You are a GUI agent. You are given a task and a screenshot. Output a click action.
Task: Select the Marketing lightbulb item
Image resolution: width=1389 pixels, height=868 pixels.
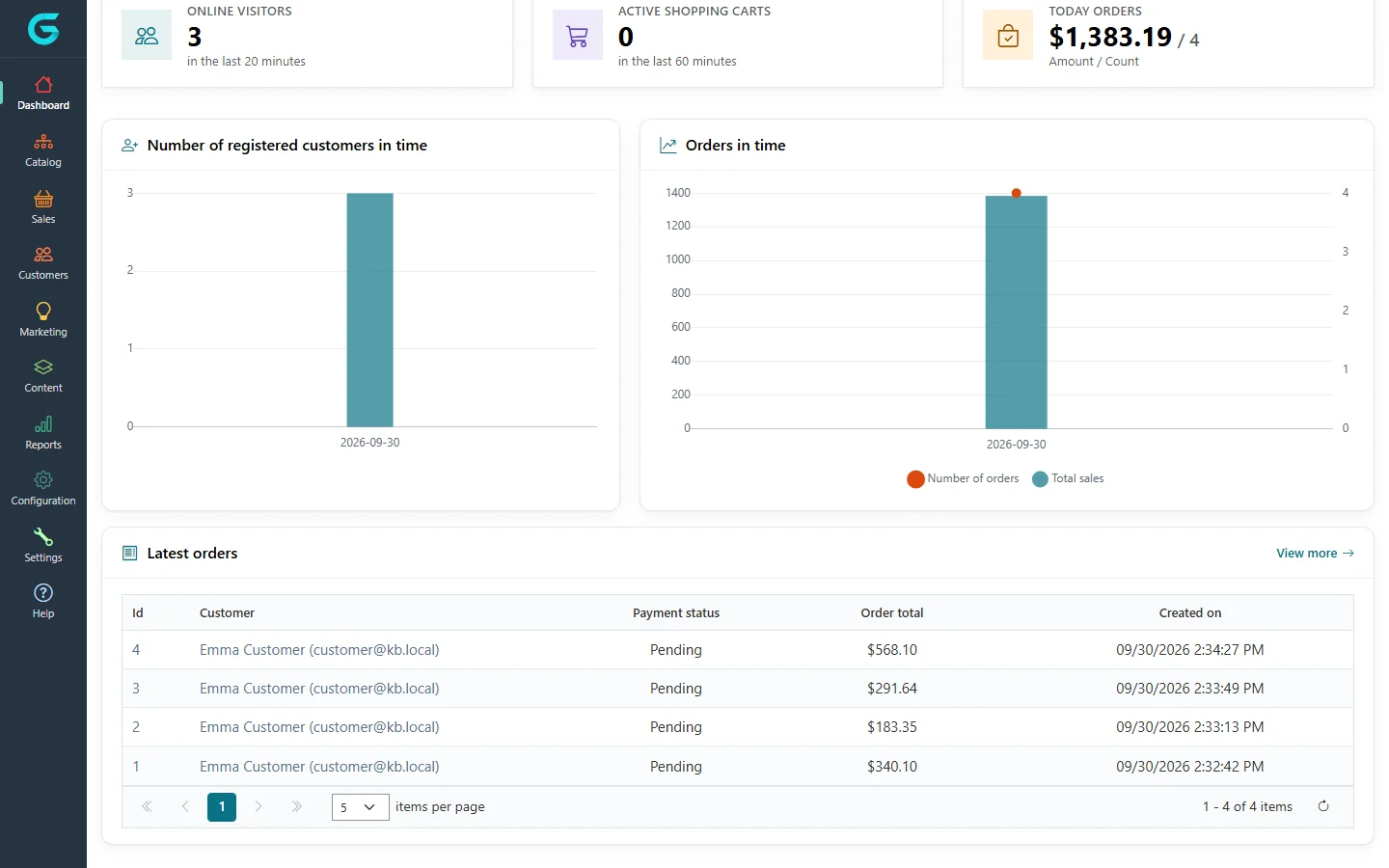point(43,320)
